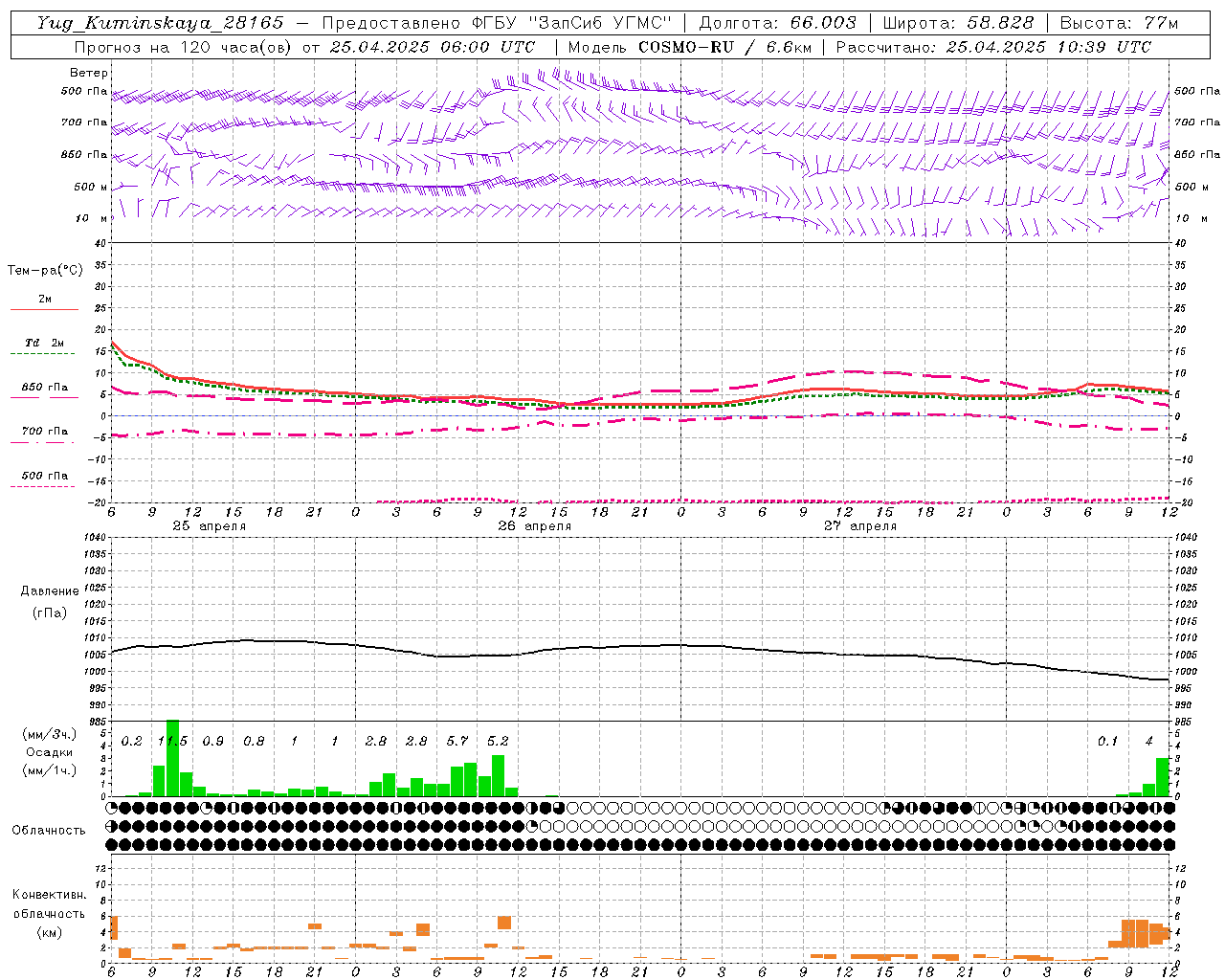Click the 27 апреля date label
This screenshot has height=980, width=1225.
[860, 526]
